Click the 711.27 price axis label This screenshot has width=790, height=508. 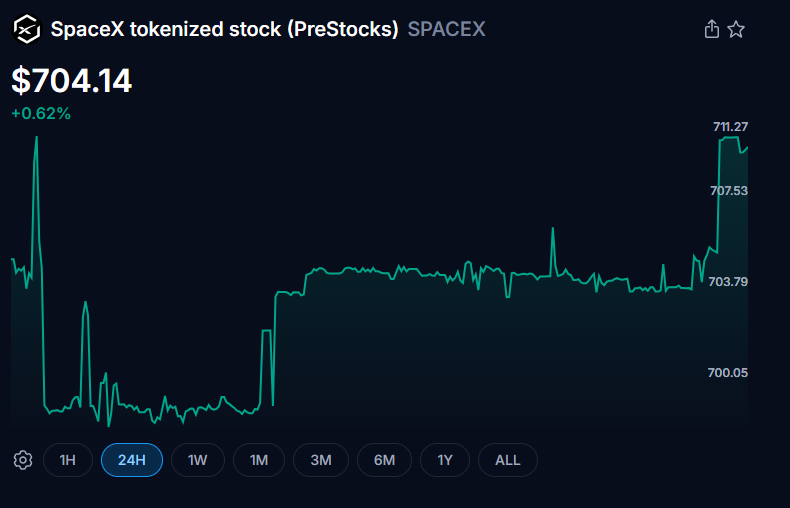click(730, 127)
